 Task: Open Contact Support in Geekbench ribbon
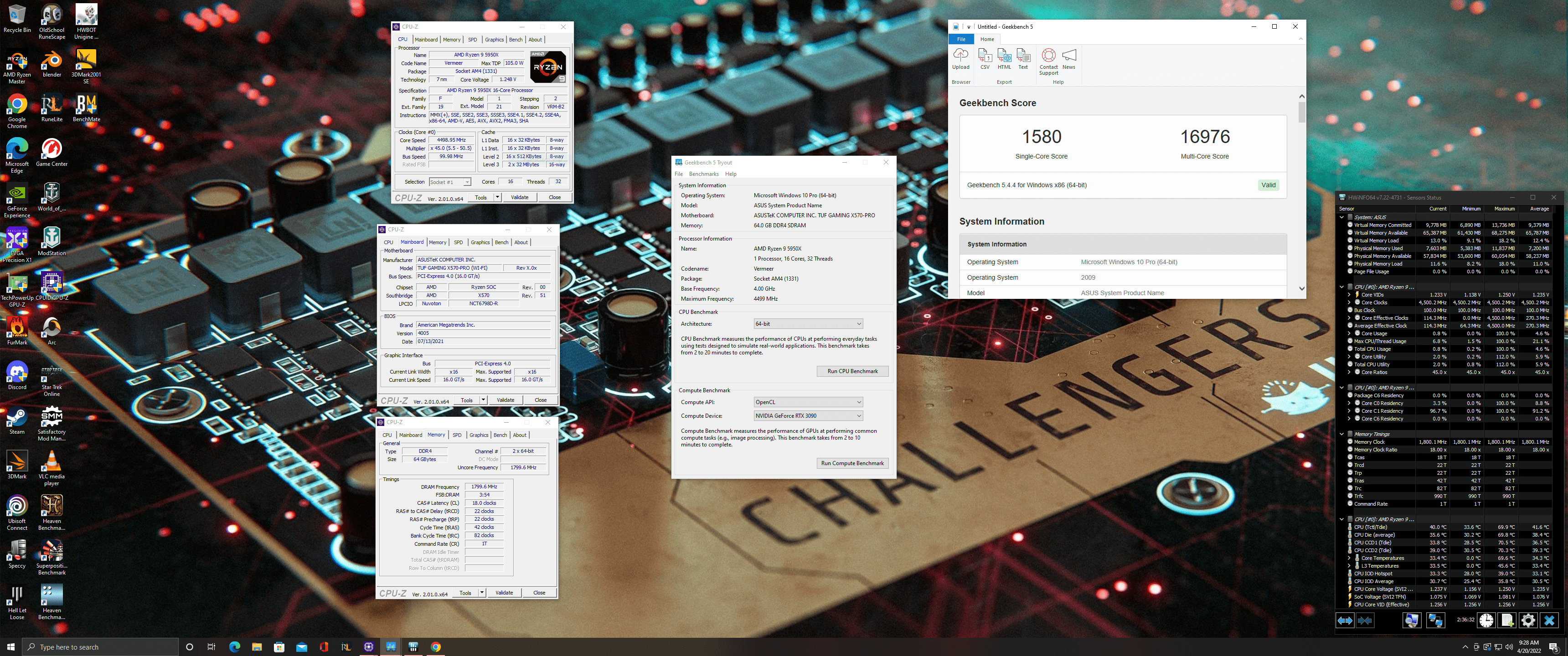pos(1048,61)
